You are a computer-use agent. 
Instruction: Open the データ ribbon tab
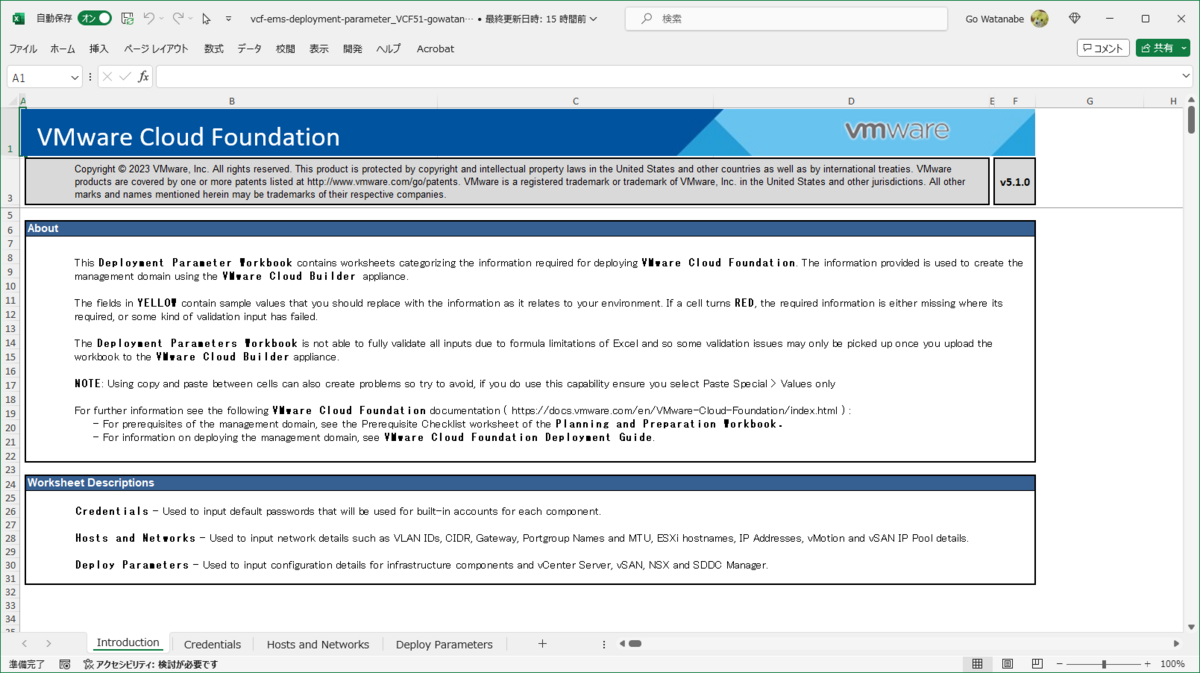[x=249, y=48]
